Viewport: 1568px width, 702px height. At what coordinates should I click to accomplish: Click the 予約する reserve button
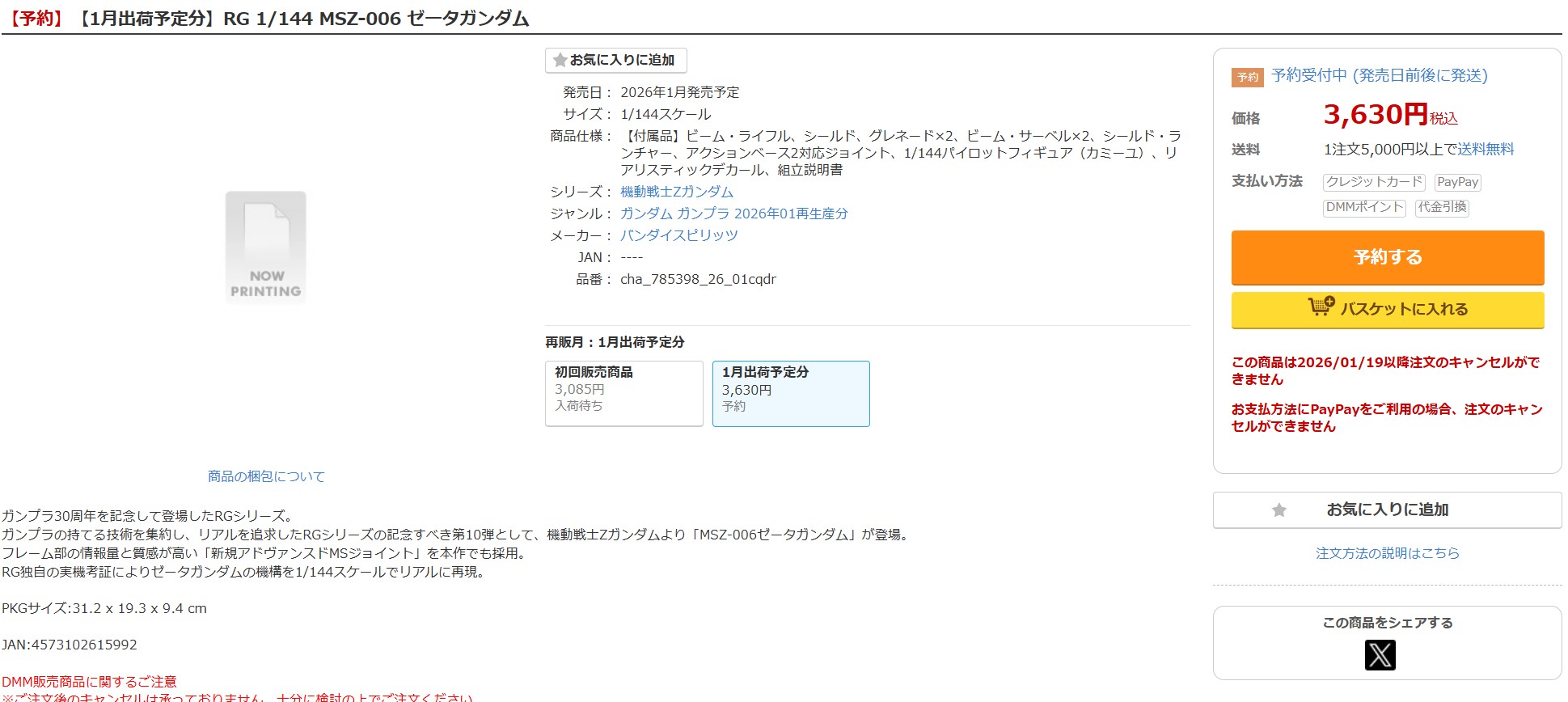[x=1388, y=257]
